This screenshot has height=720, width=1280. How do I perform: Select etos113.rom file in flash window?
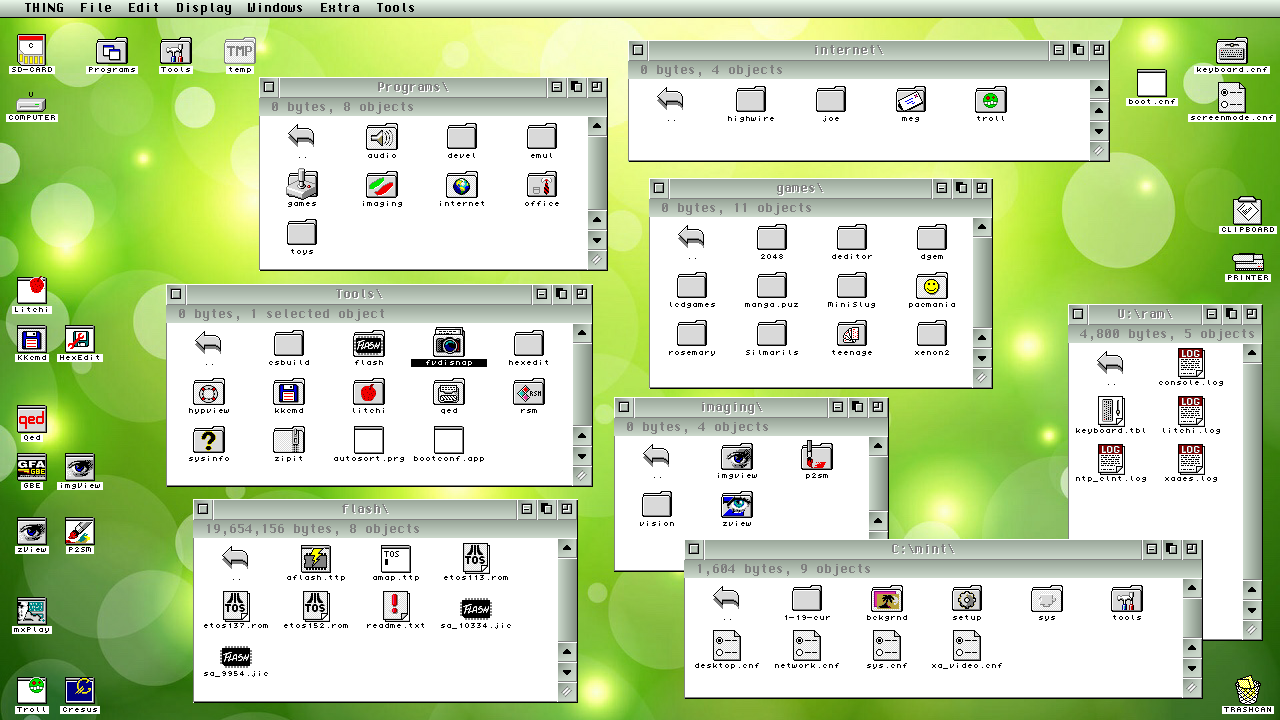476,559
